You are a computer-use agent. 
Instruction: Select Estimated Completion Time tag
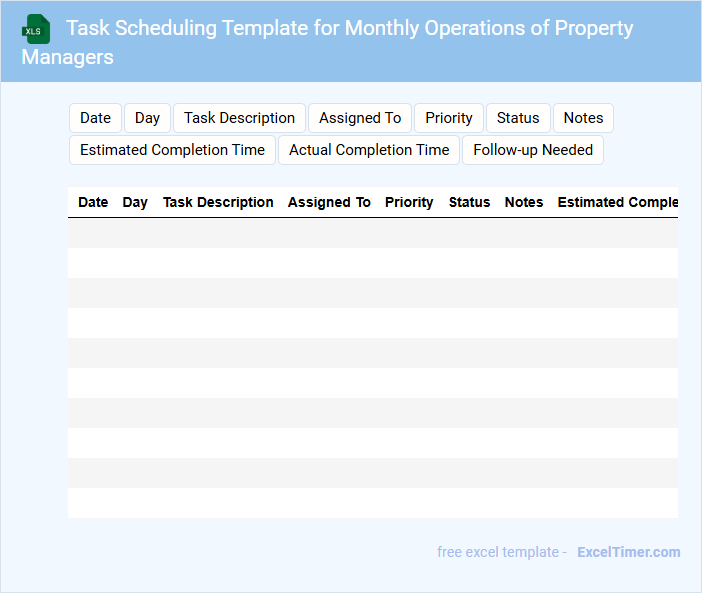(x=172, y=150)
